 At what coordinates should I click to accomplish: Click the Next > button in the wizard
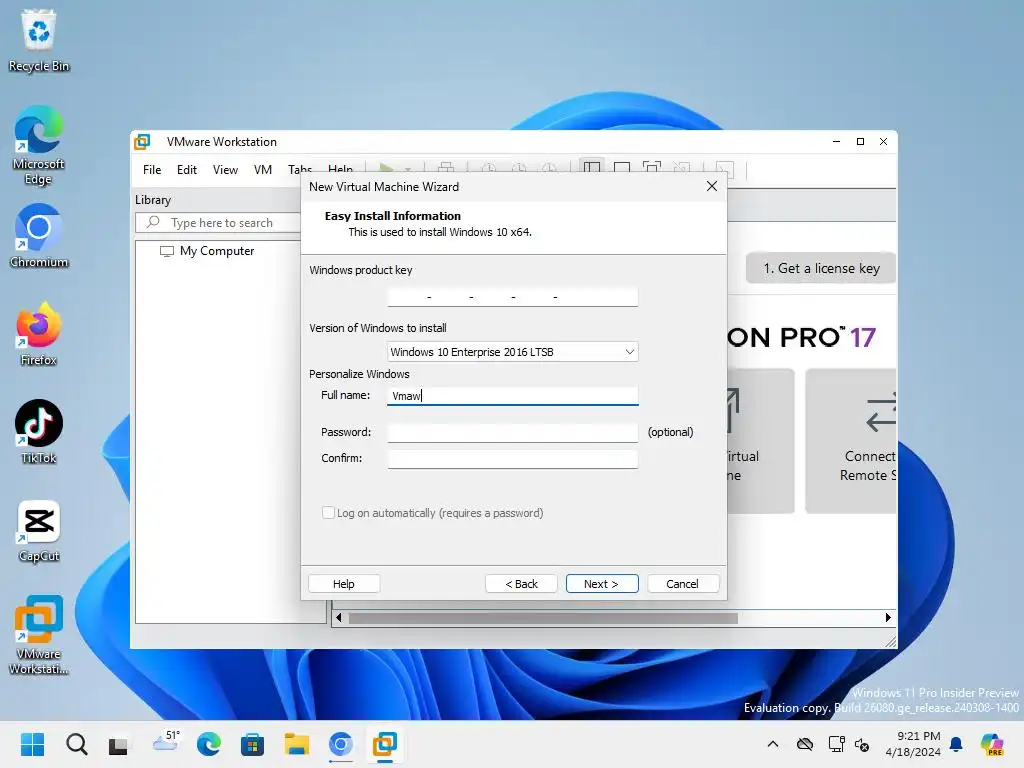[x=601, y=583]
